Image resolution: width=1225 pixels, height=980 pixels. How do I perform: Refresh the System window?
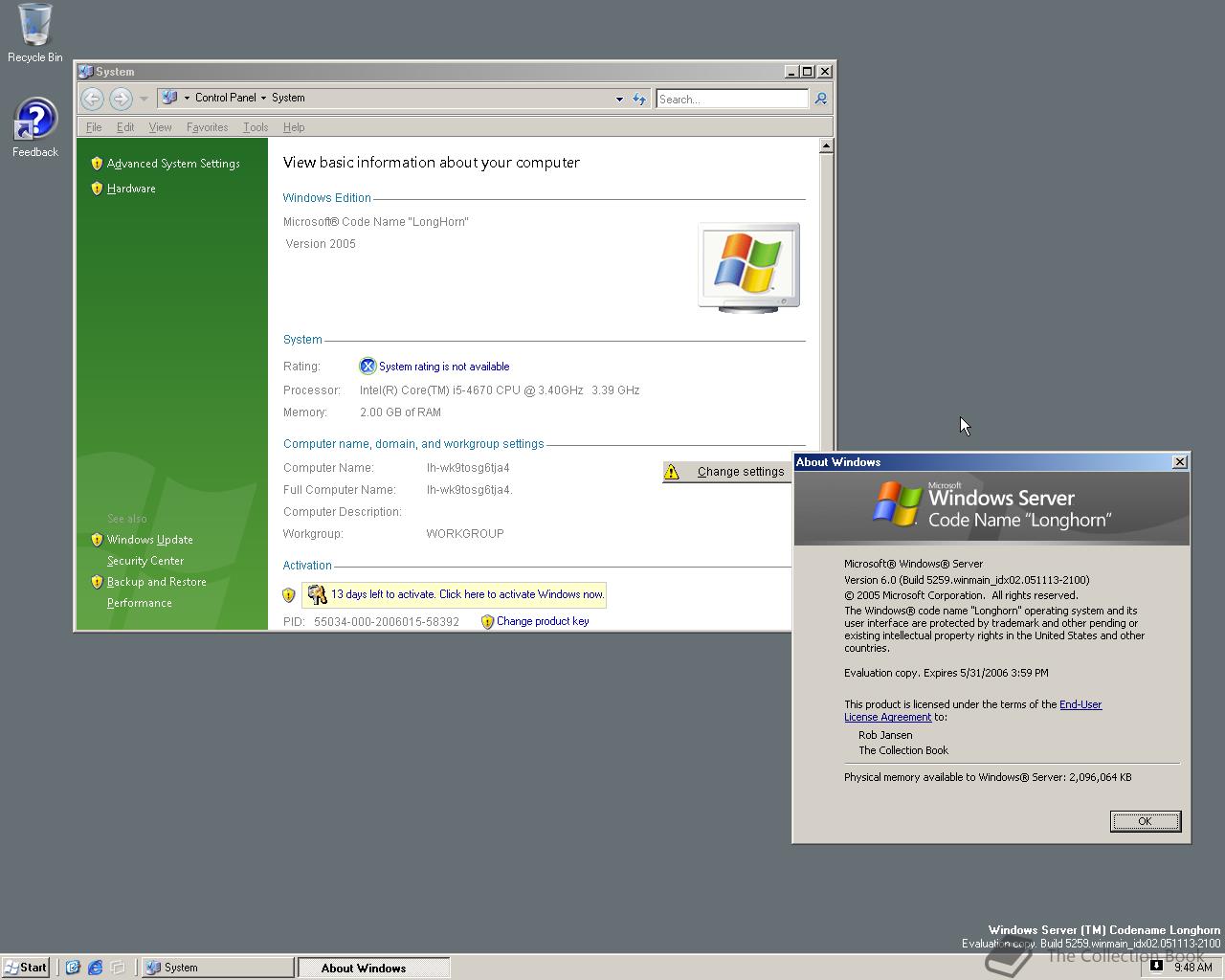[x=639, y=99]
